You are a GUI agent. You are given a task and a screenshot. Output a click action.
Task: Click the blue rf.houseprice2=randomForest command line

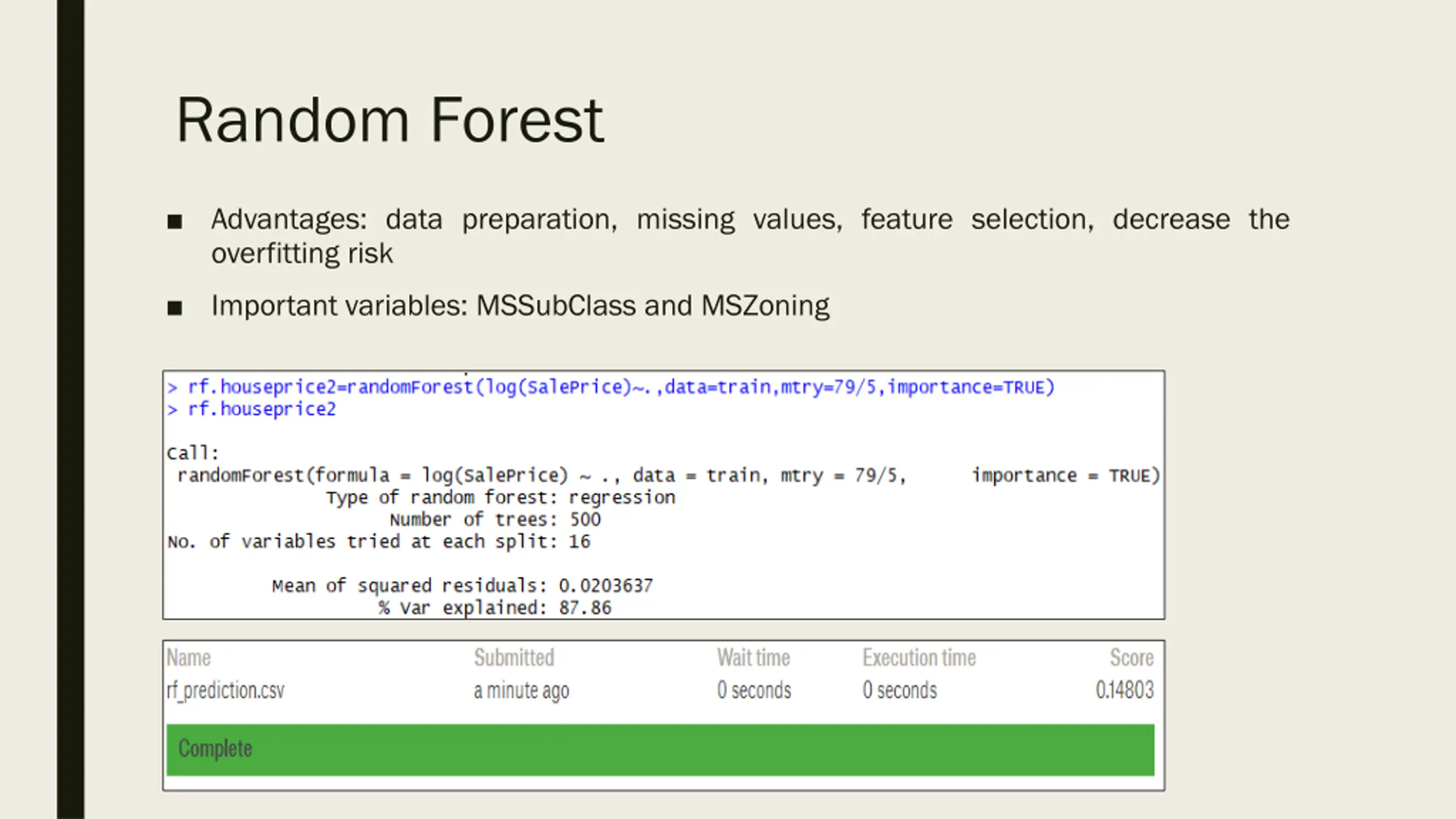(x=611, y=387)
